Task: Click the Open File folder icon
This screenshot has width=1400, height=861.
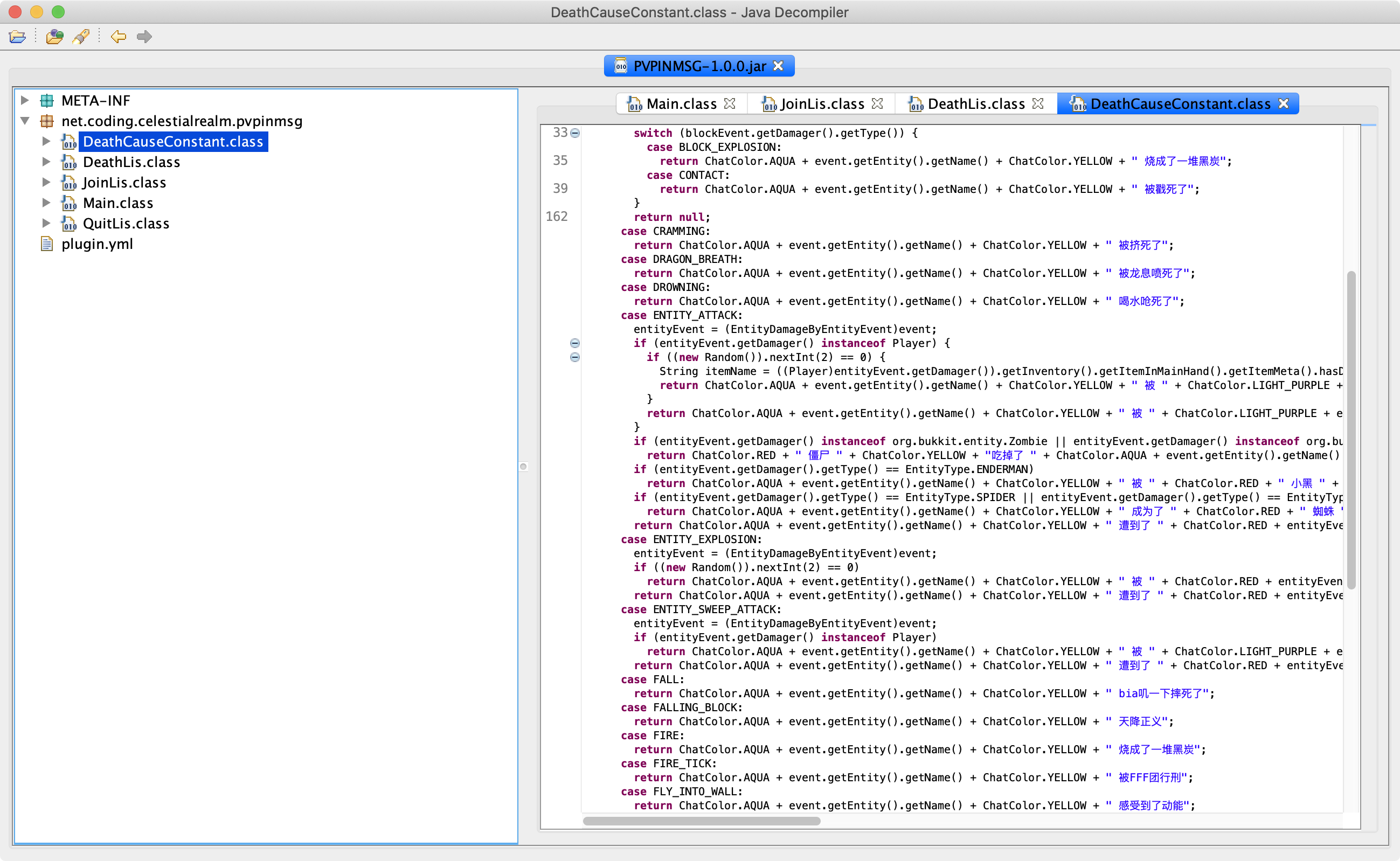Action: [x=17, y=37]
